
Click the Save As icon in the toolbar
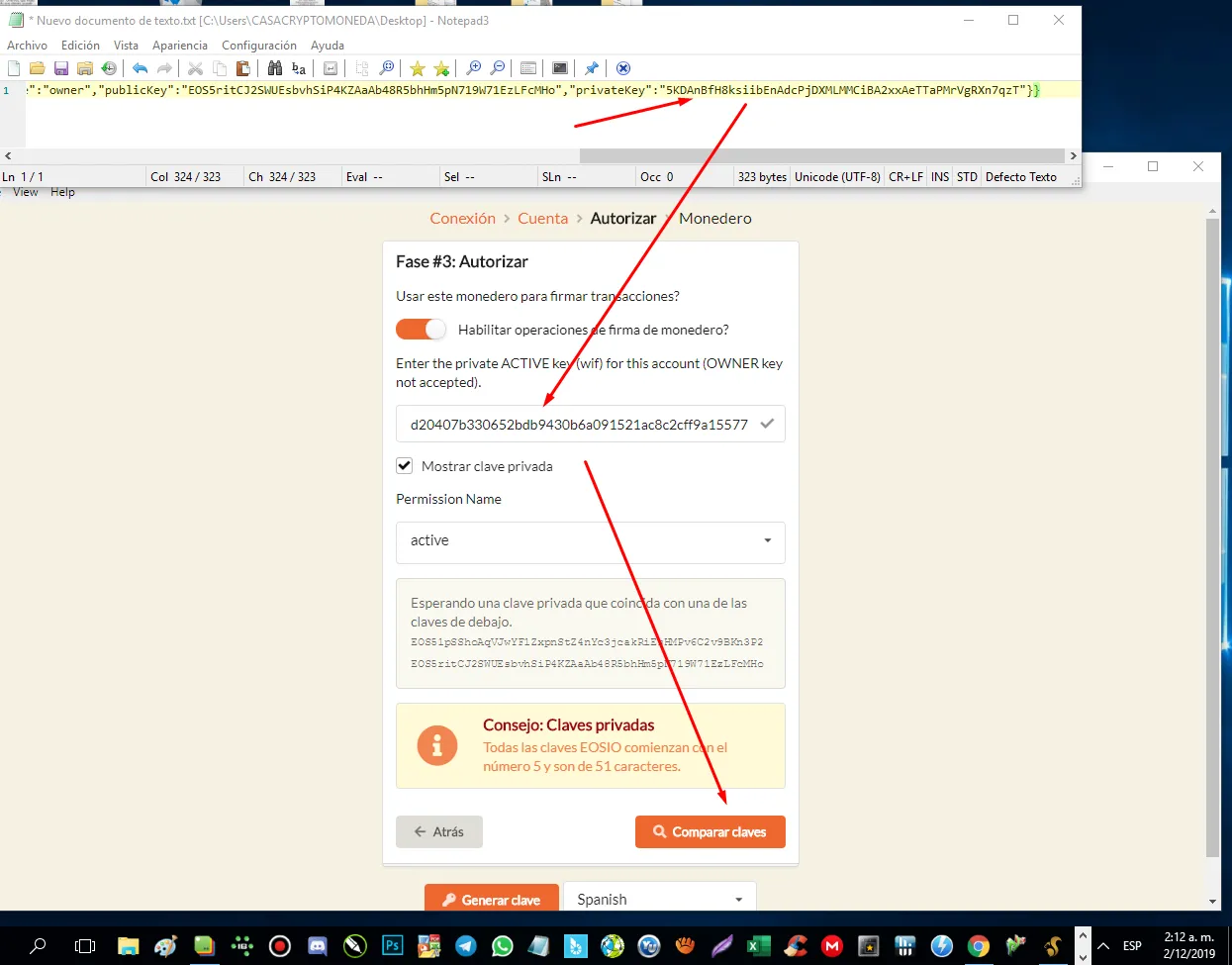85,68
